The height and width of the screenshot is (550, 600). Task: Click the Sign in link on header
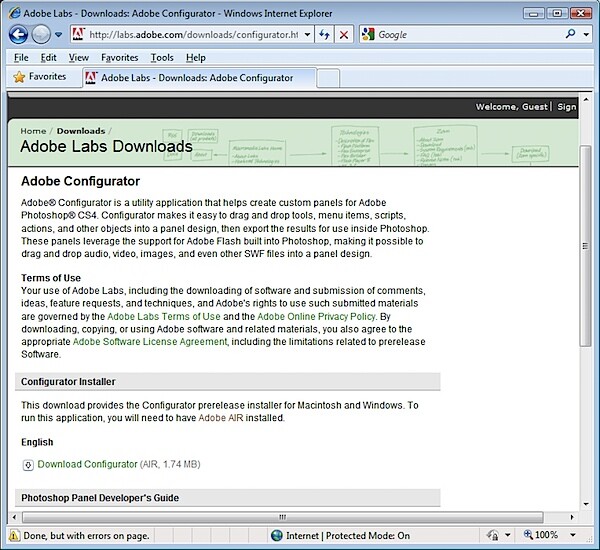click(x=567, y=107)
